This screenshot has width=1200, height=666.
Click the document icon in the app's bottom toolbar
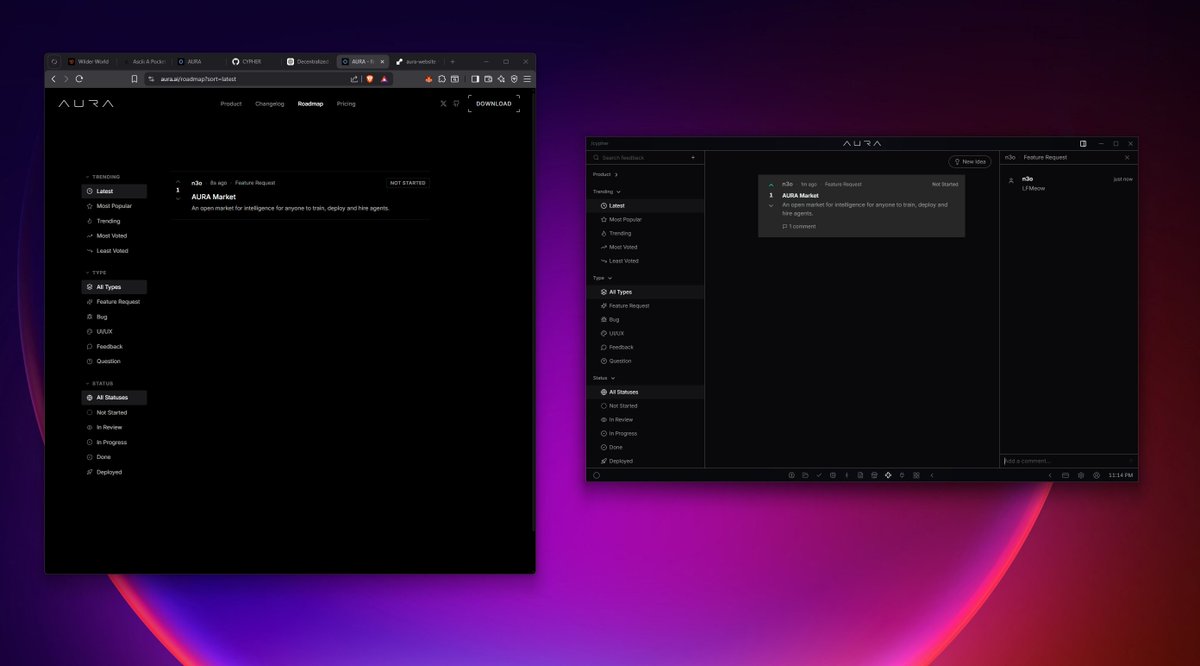[860, 475]
